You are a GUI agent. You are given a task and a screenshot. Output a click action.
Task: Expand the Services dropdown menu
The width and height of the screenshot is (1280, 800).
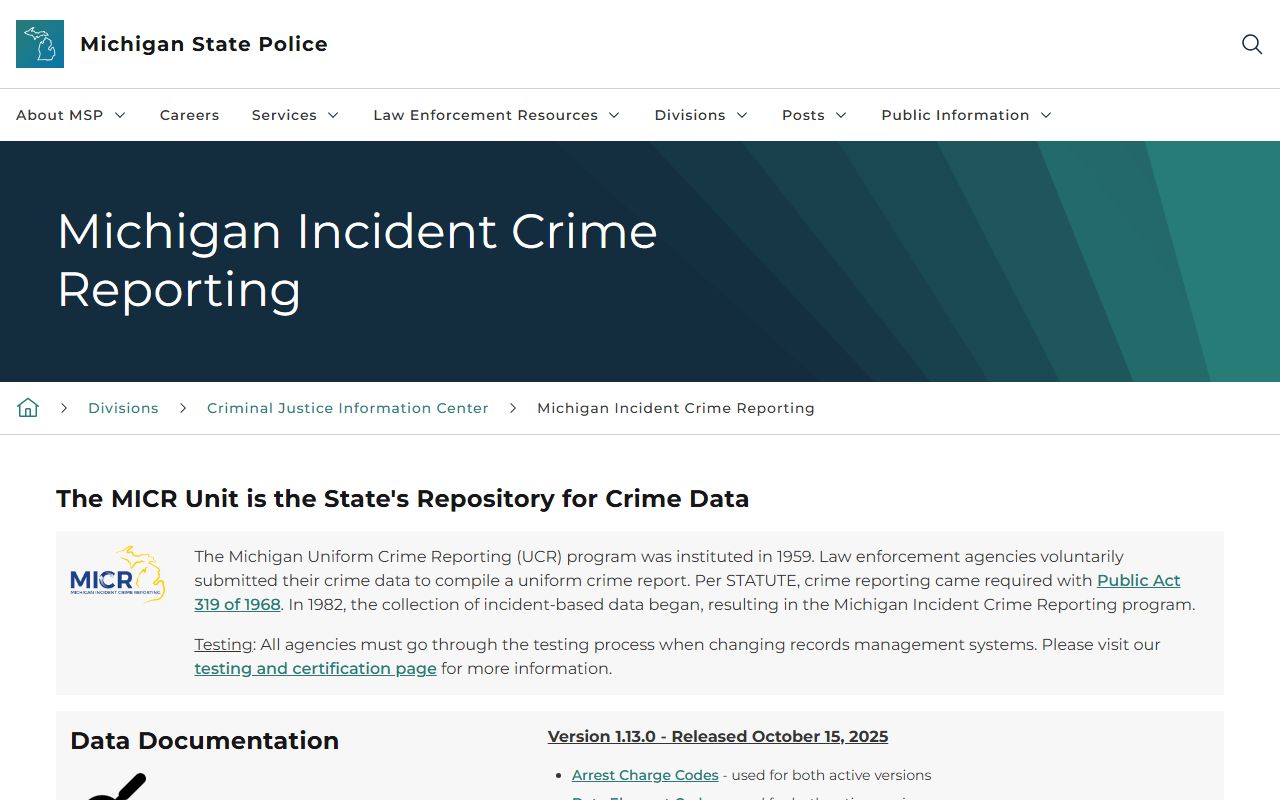[x=296, y=115]
